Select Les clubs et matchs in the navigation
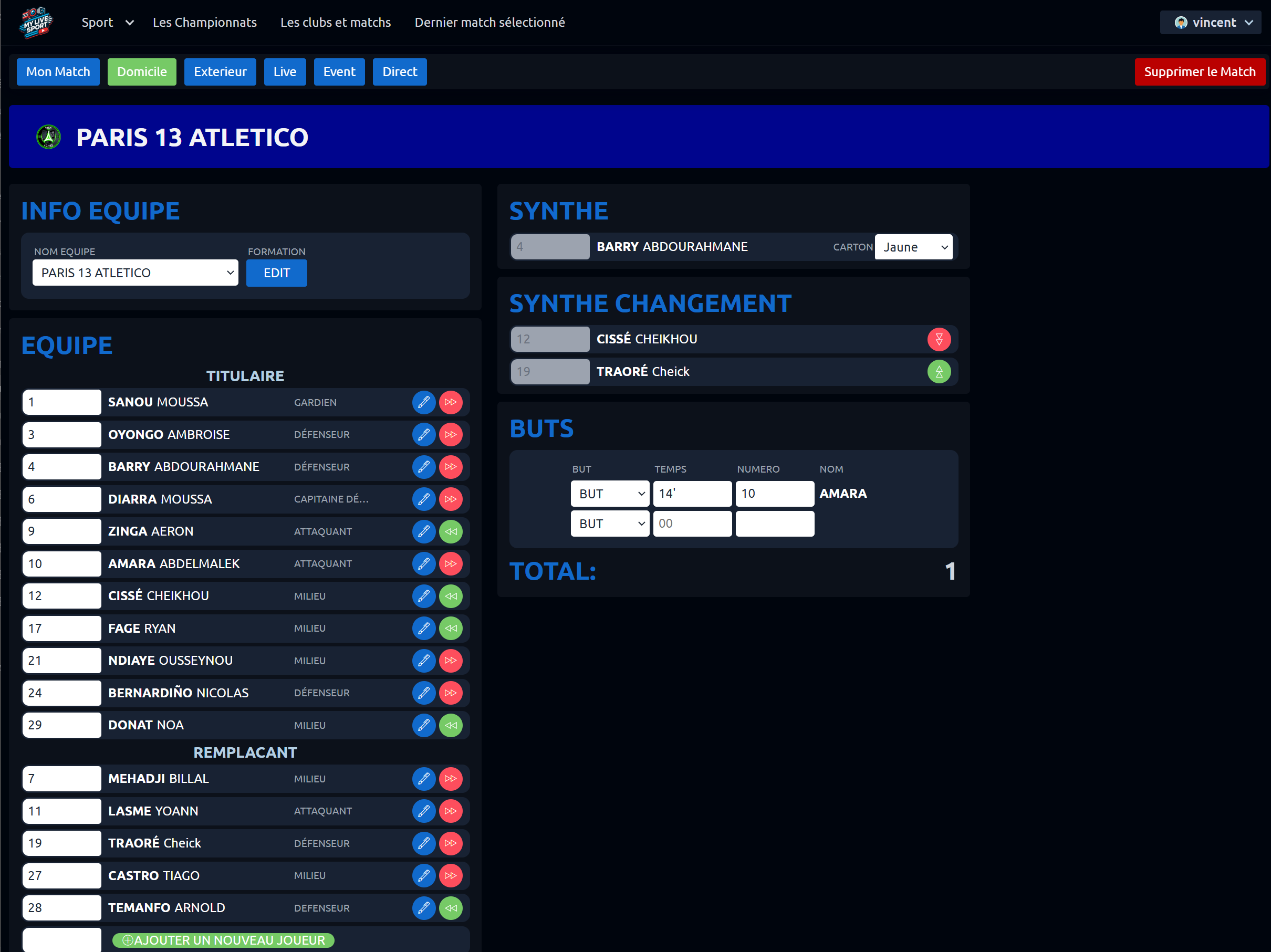The width and height of the screenshot is (1271, 952). click(x=336, y=23)
